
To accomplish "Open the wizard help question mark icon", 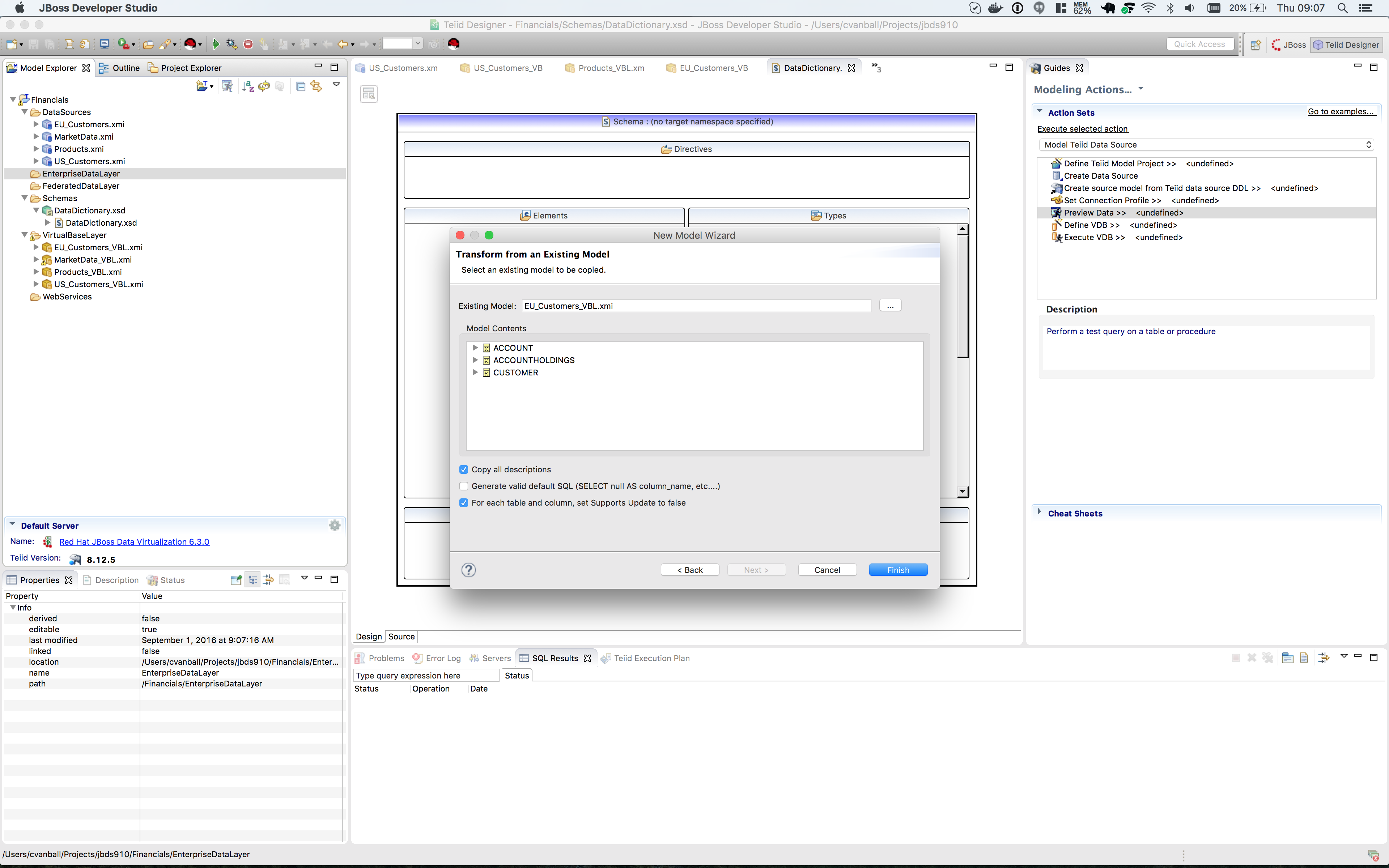I will tap(468, 570).
